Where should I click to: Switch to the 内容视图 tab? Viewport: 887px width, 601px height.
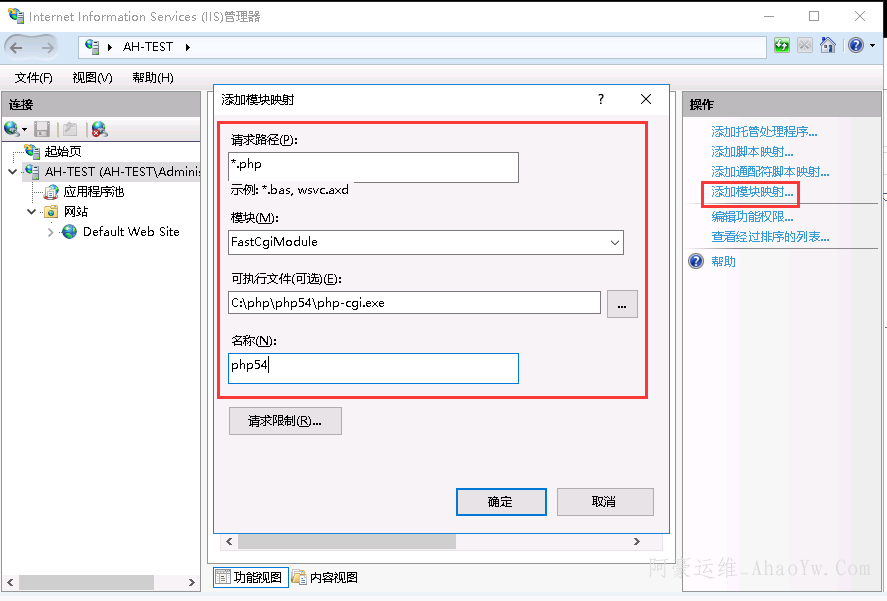[325, 577]
